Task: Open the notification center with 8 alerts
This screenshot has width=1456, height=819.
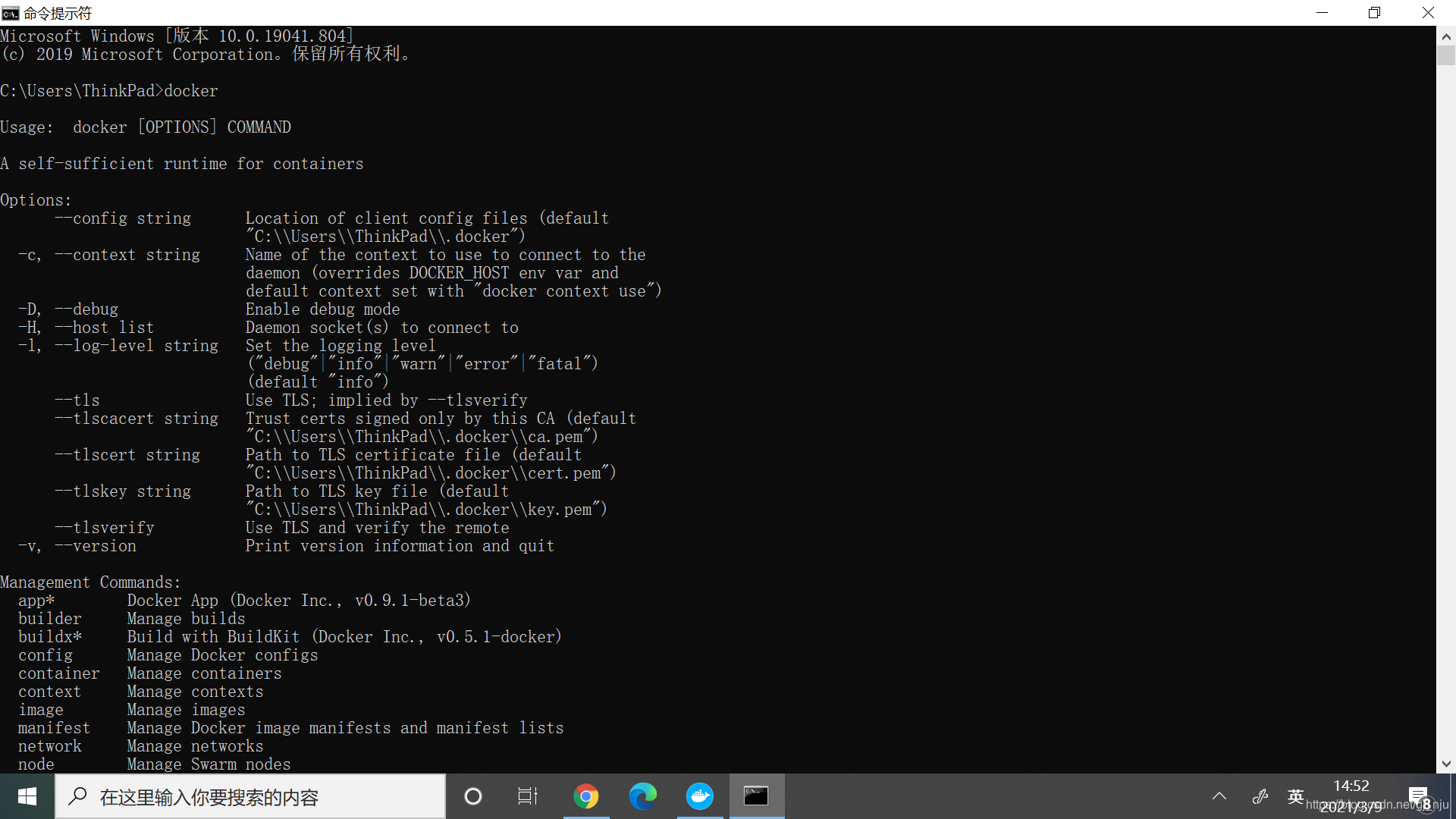Action: (1420, 798)
